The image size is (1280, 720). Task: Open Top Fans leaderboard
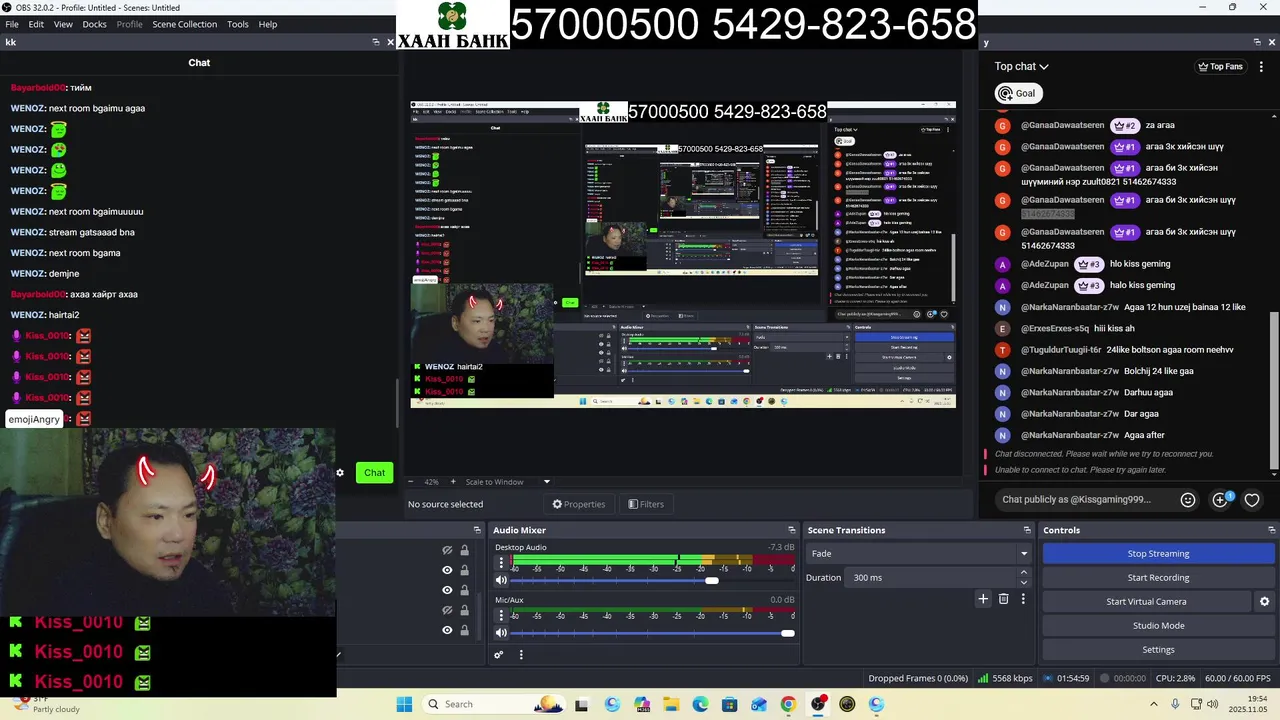(x=1220, y=67)
